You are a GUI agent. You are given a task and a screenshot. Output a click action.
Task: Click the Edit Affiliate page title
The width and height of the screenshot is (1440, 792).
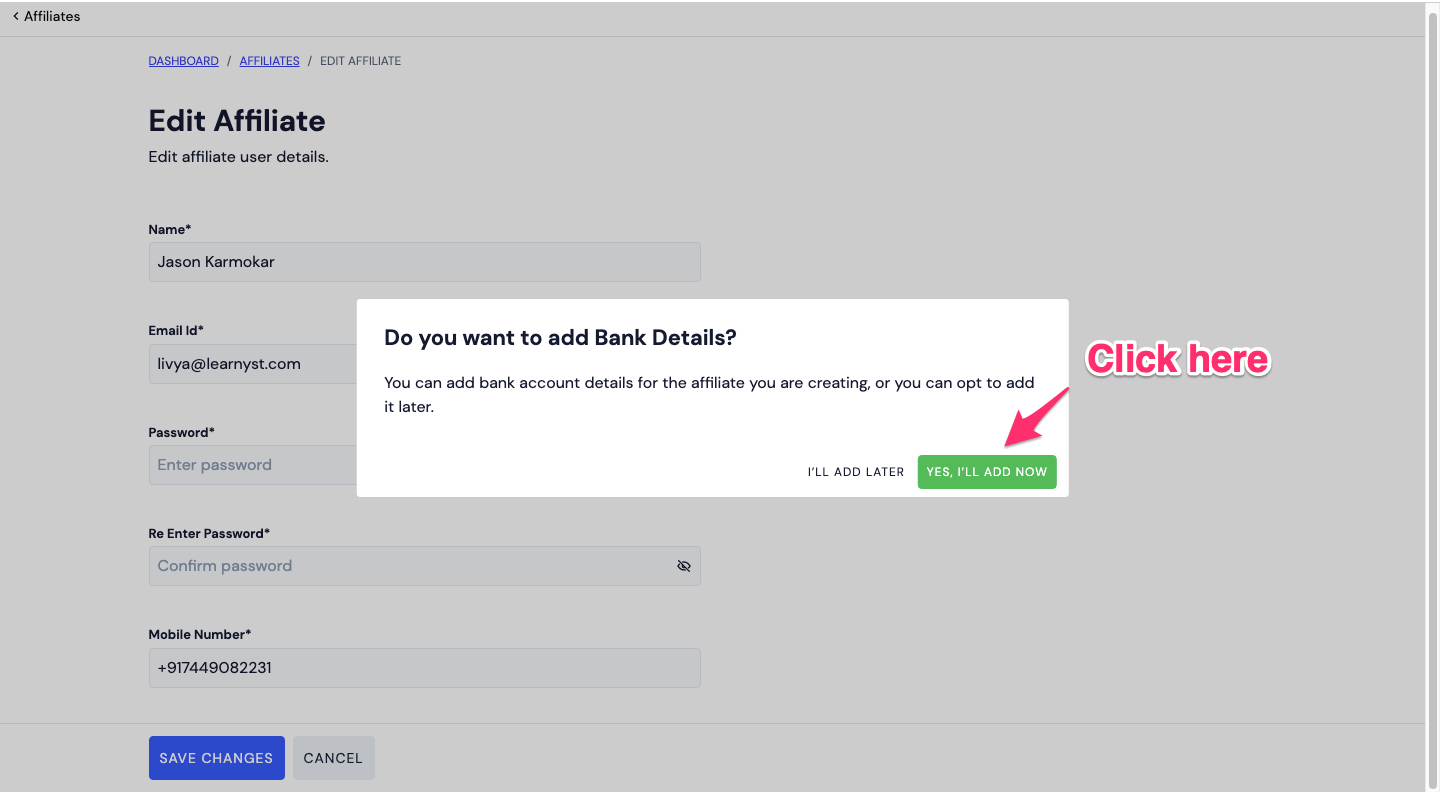[x=237, y=121]
